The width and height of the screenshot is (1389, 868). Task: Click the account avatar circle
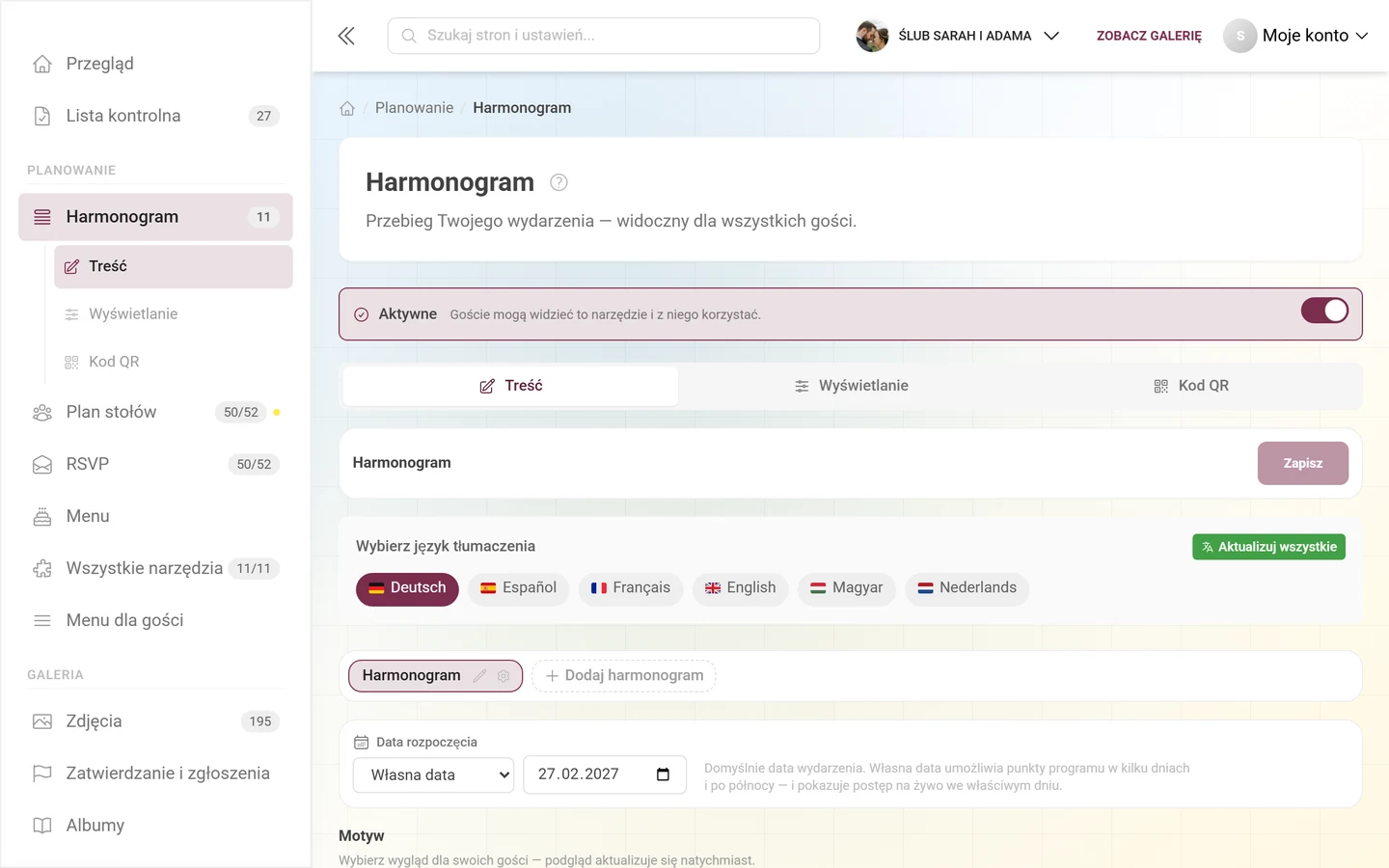(x=1240, y=36)
